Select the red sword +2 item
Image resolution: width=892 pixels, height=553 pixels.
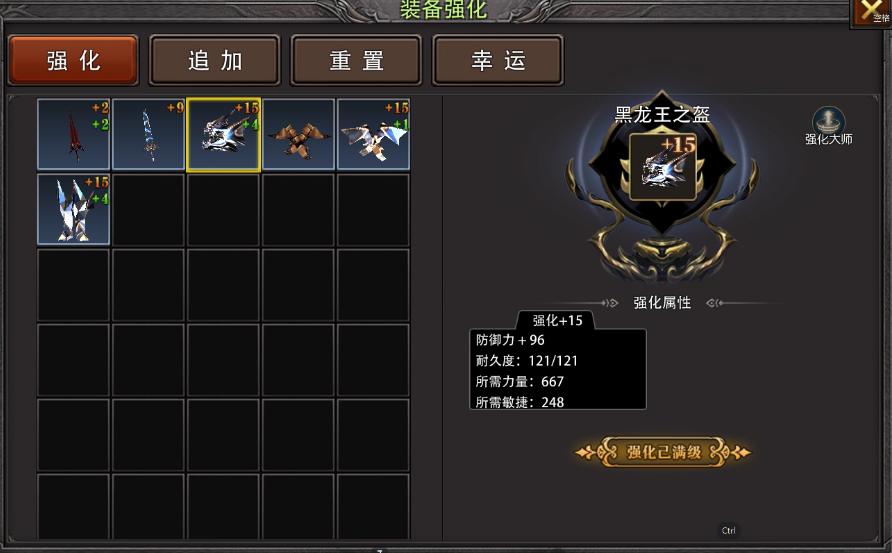point(73,134)
